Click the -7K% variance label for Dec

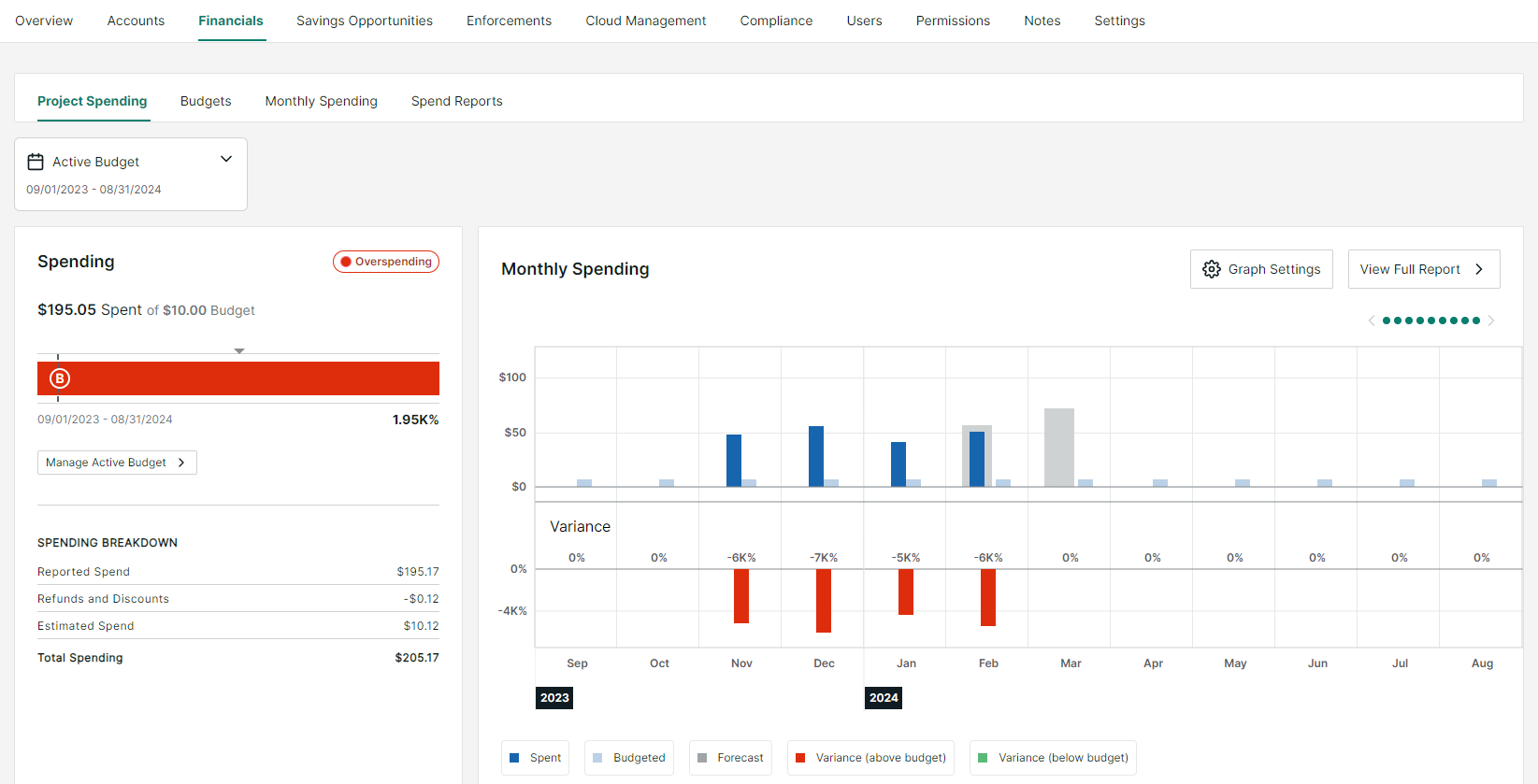[x=824, y=558]
